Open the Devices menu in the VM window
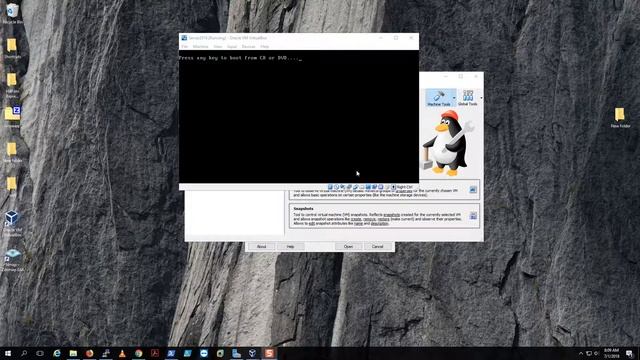 pyautogui.click(x=248, y=47)
